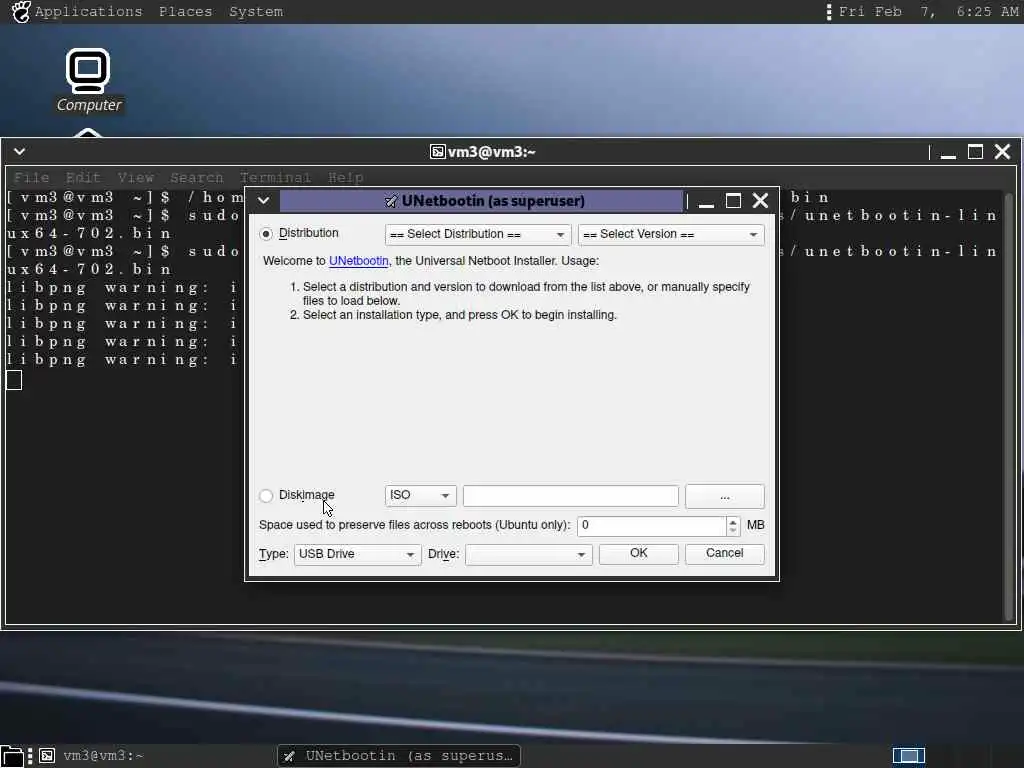Open the ISO format dropdown
The image size is (1024, 768).
pos(421,496)
